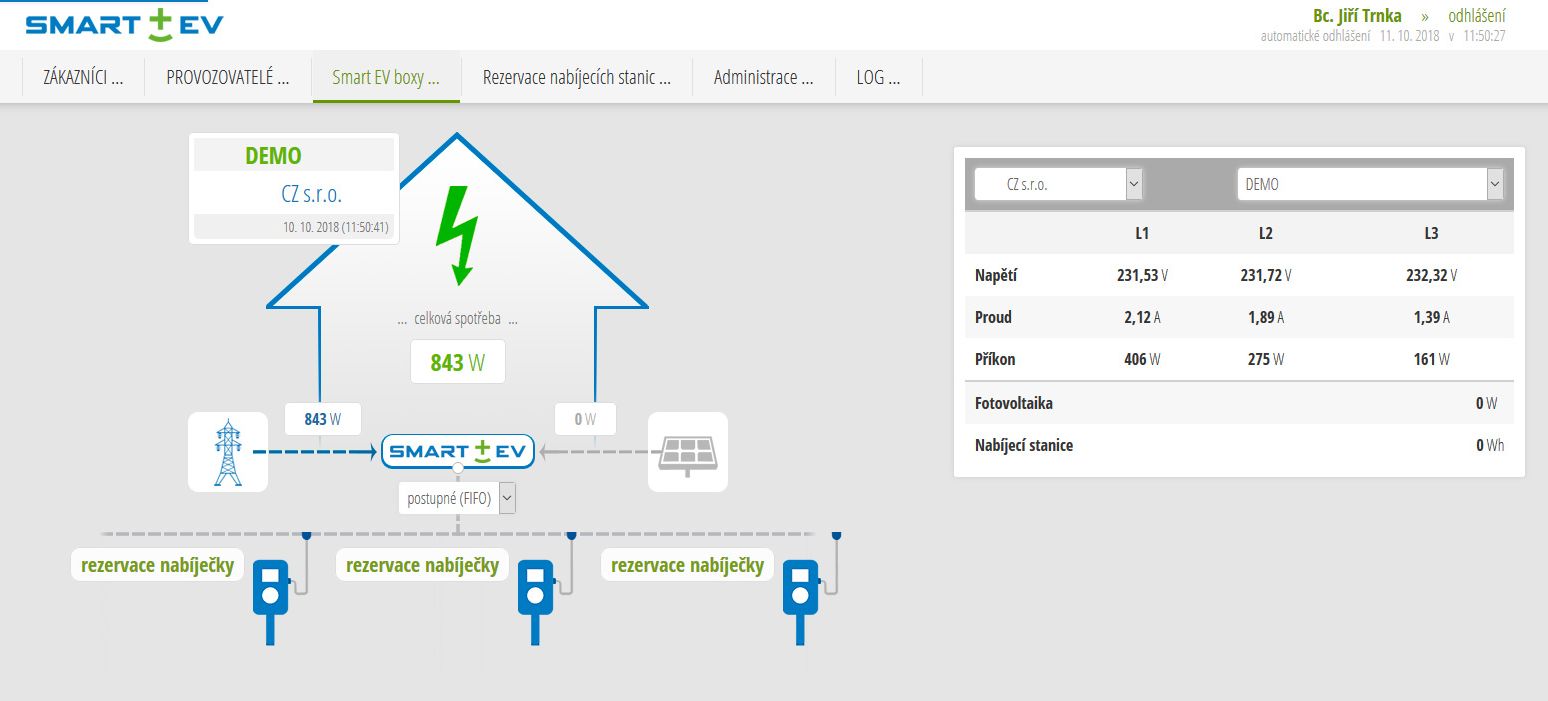Click the third rezervace nabíječky button
The height and width of the screenshot is (701, 1548).
pyautogui.click(x=687, y=565)
